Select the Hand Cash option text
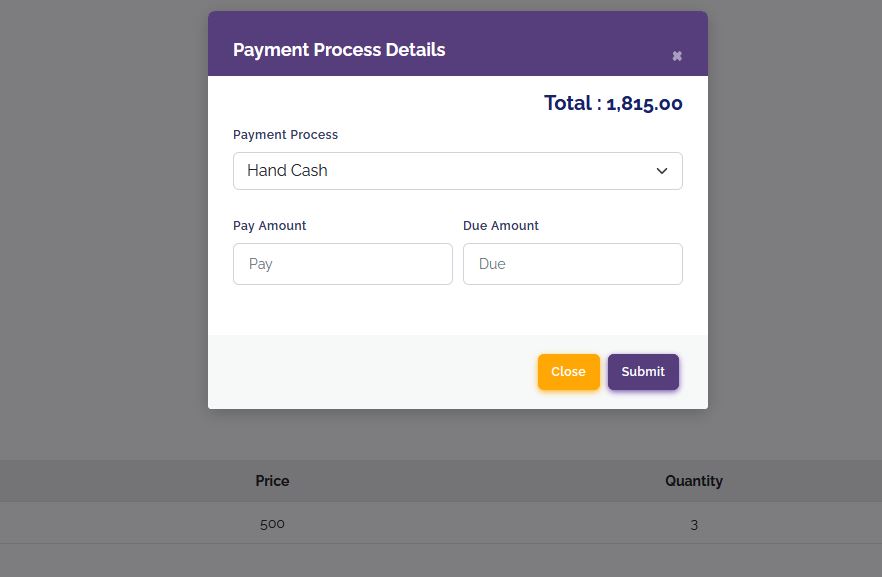 coord(287,170)
